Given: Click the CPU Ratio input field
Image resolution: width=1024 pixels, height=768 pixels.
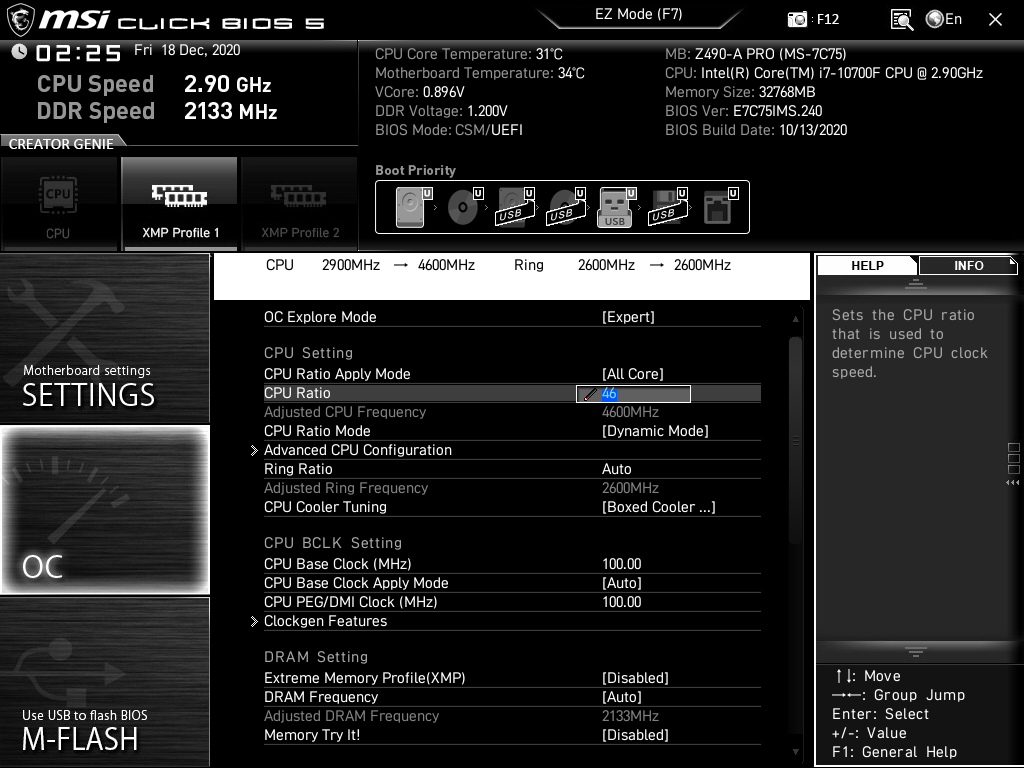Looking at the screenshot, I should 633,394.
